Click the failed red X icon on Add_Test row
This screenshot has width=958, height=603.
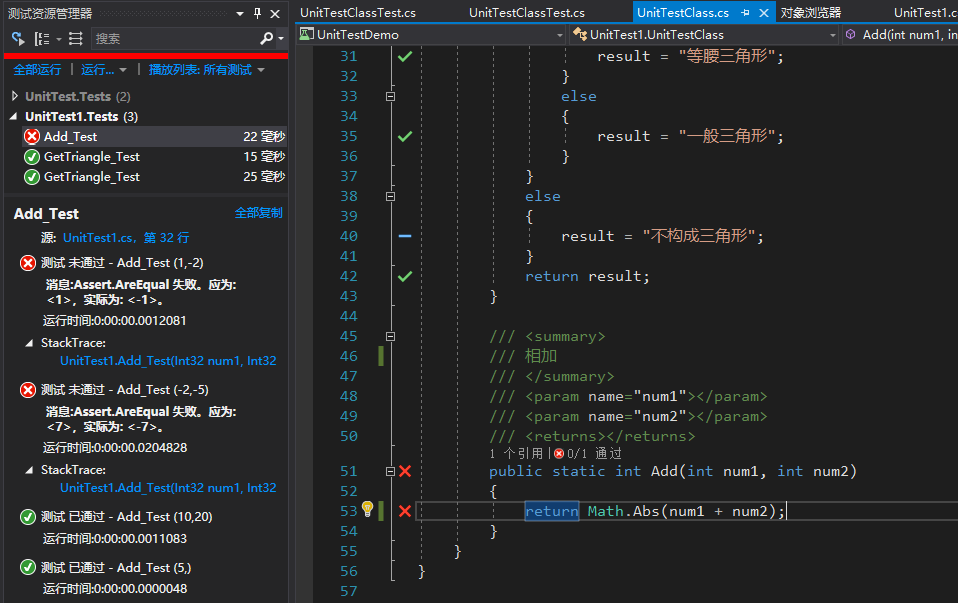(x=32, y=136)
